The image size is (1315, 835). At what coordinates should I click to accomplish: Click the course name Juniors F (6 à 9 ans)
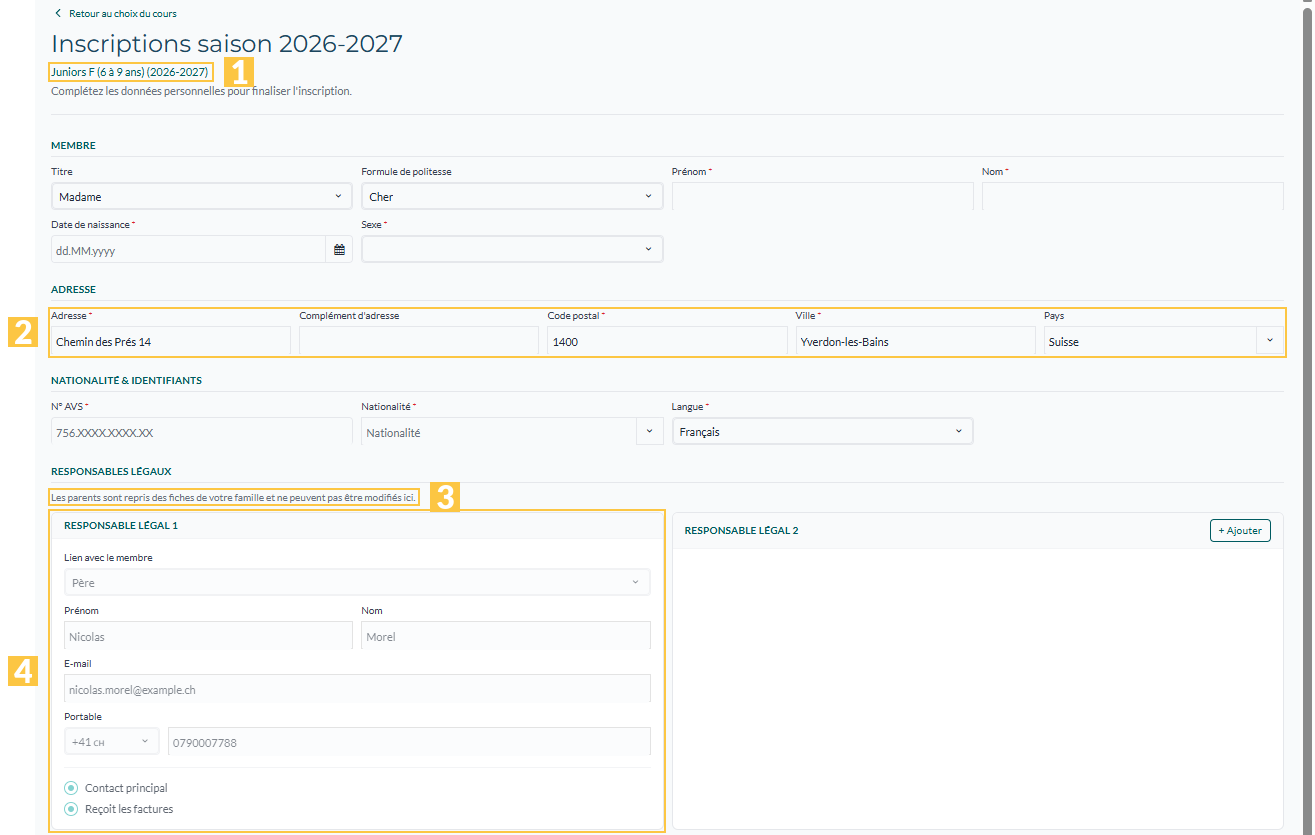[x=130, y=72]
